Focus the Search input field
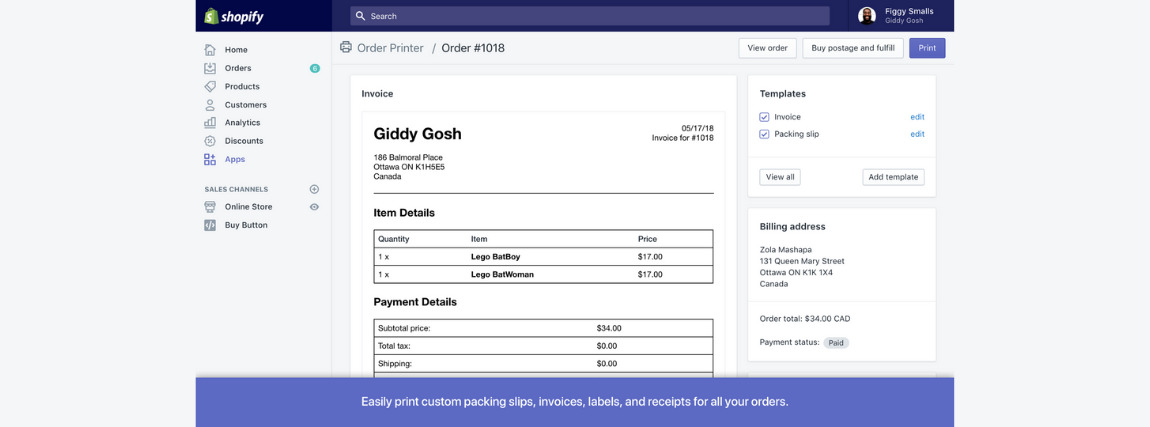The image size is (1150, 427). click(590, 15)
